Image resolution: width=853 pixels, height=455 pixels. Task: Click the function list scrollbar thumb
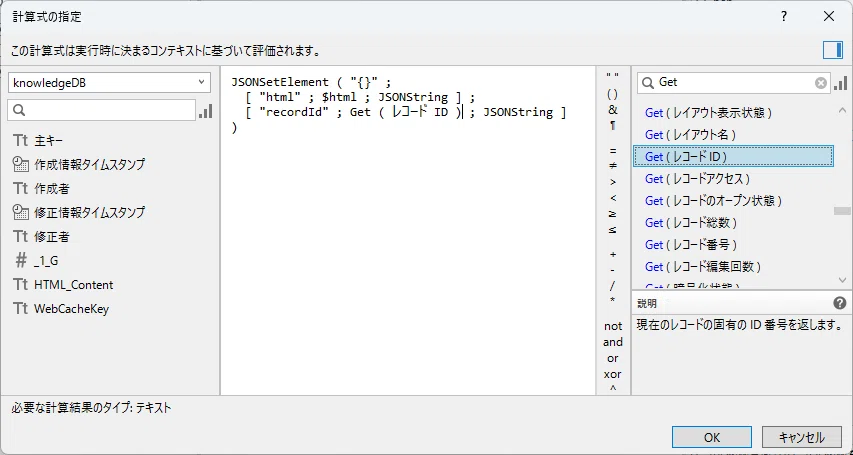click(x=843, y=211)
